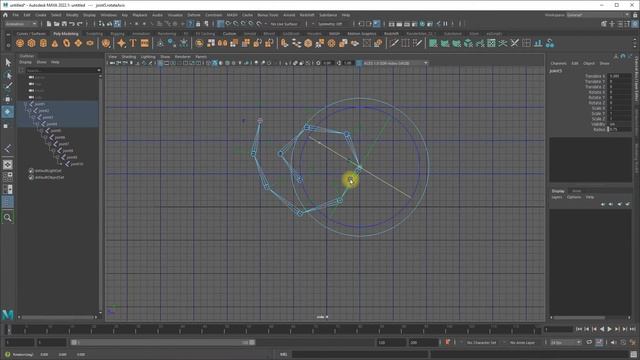Viewport: 640px width, 360px height.
Task: Open the Symmetry: Off dropdown
Action: point(333,24)
